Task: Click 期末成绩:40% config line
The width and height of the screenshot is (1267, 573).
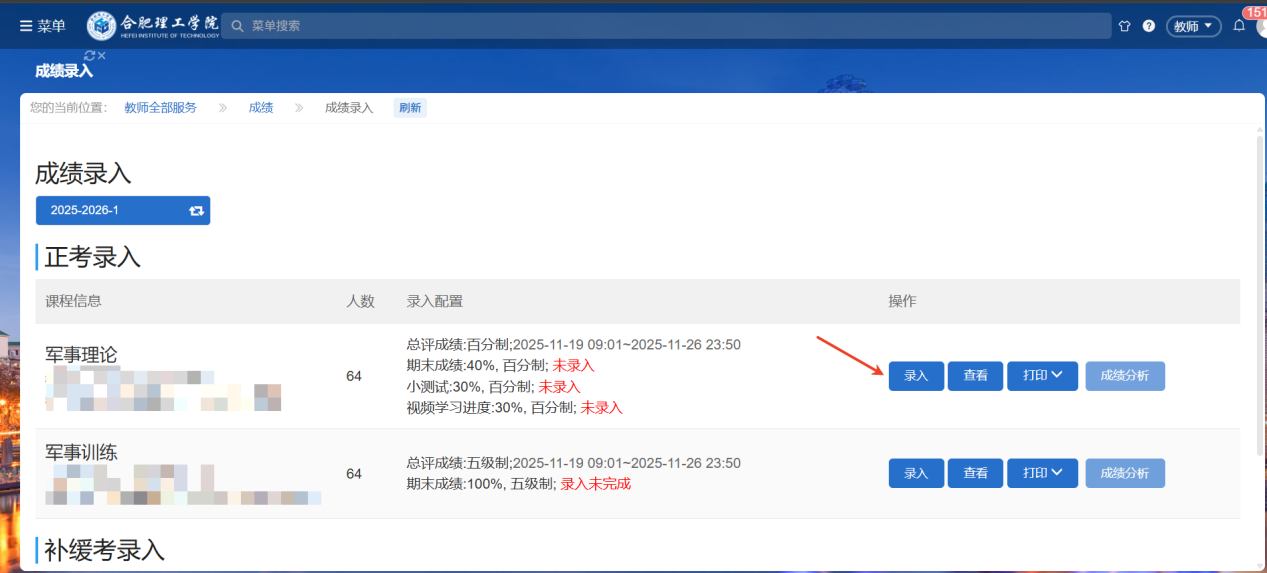Action: [501, 366]
